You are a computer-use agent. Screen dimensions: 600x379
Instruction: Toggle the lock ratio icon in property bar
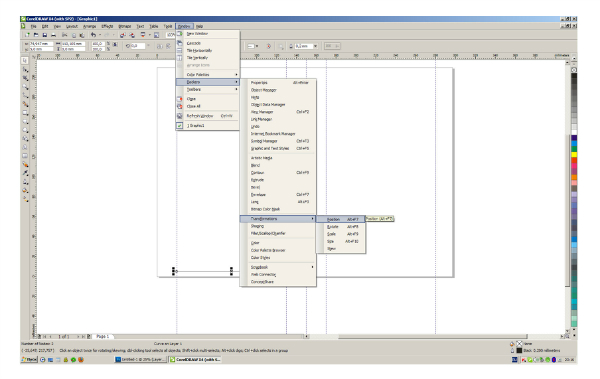tap(115, 44)
